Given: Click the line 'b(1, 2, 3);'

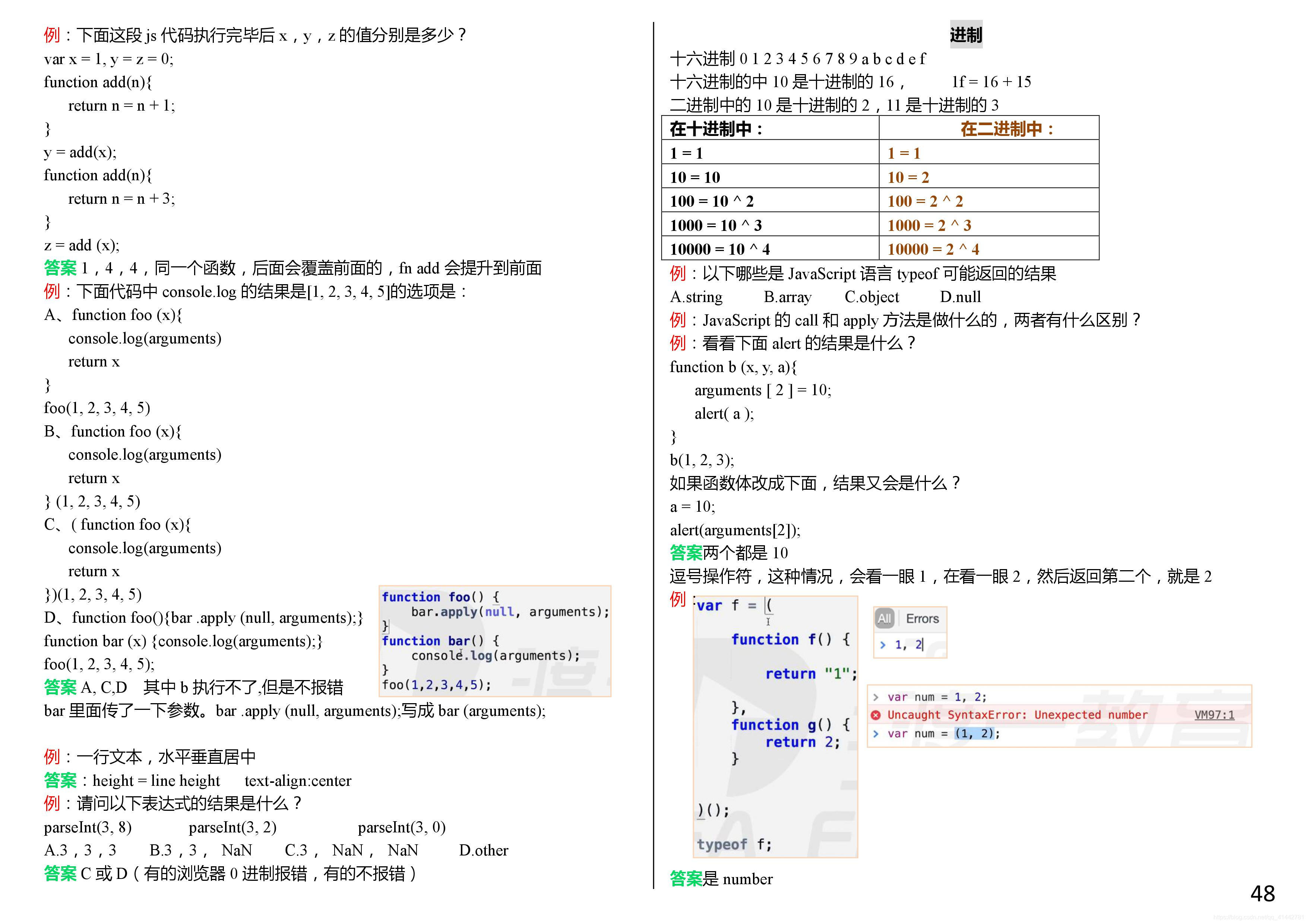Looking at the screenshot, I should 702,460.
